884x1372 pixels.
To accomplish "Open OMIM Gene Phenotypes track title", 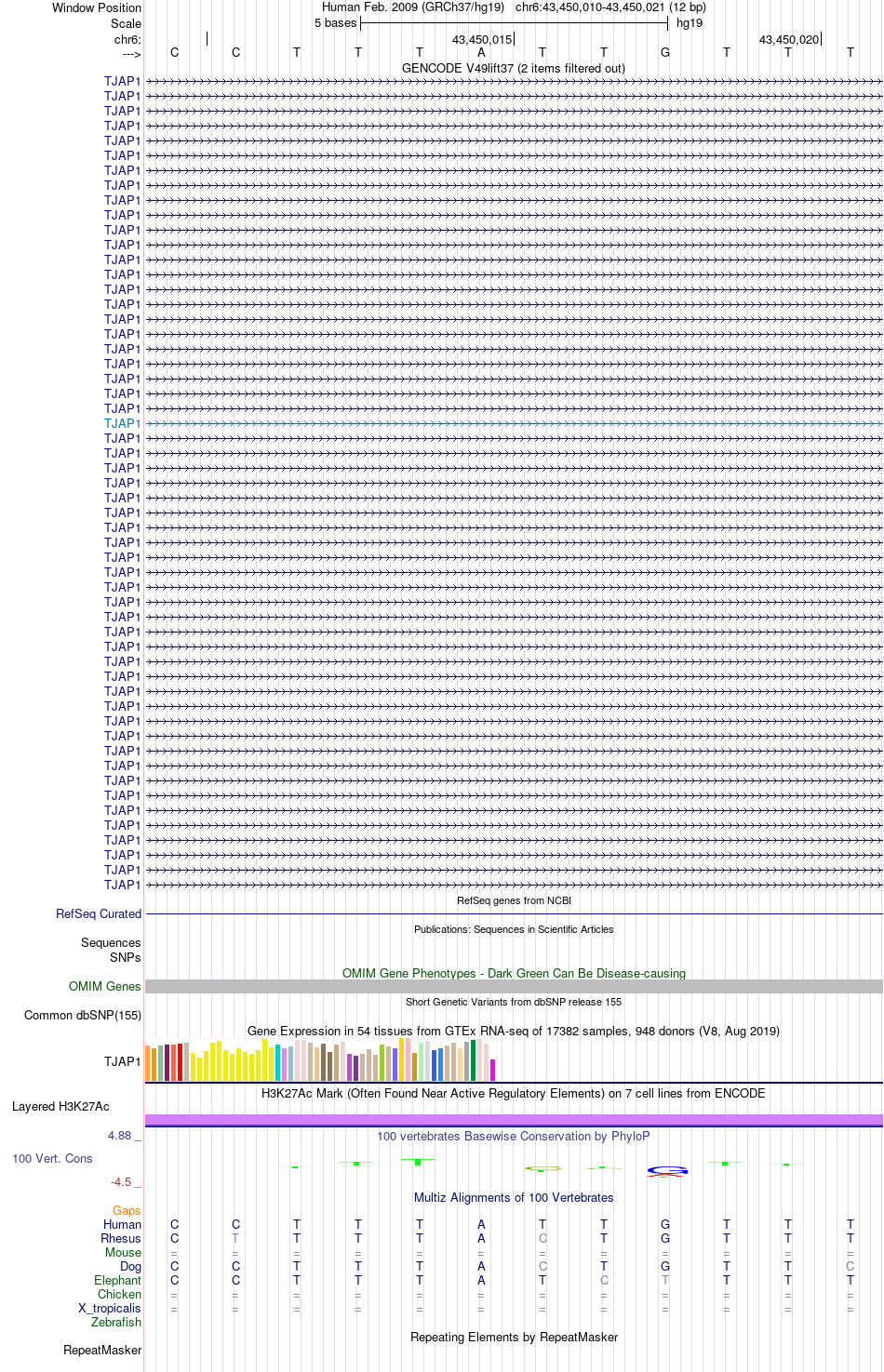I will click(x=514, y=973).
